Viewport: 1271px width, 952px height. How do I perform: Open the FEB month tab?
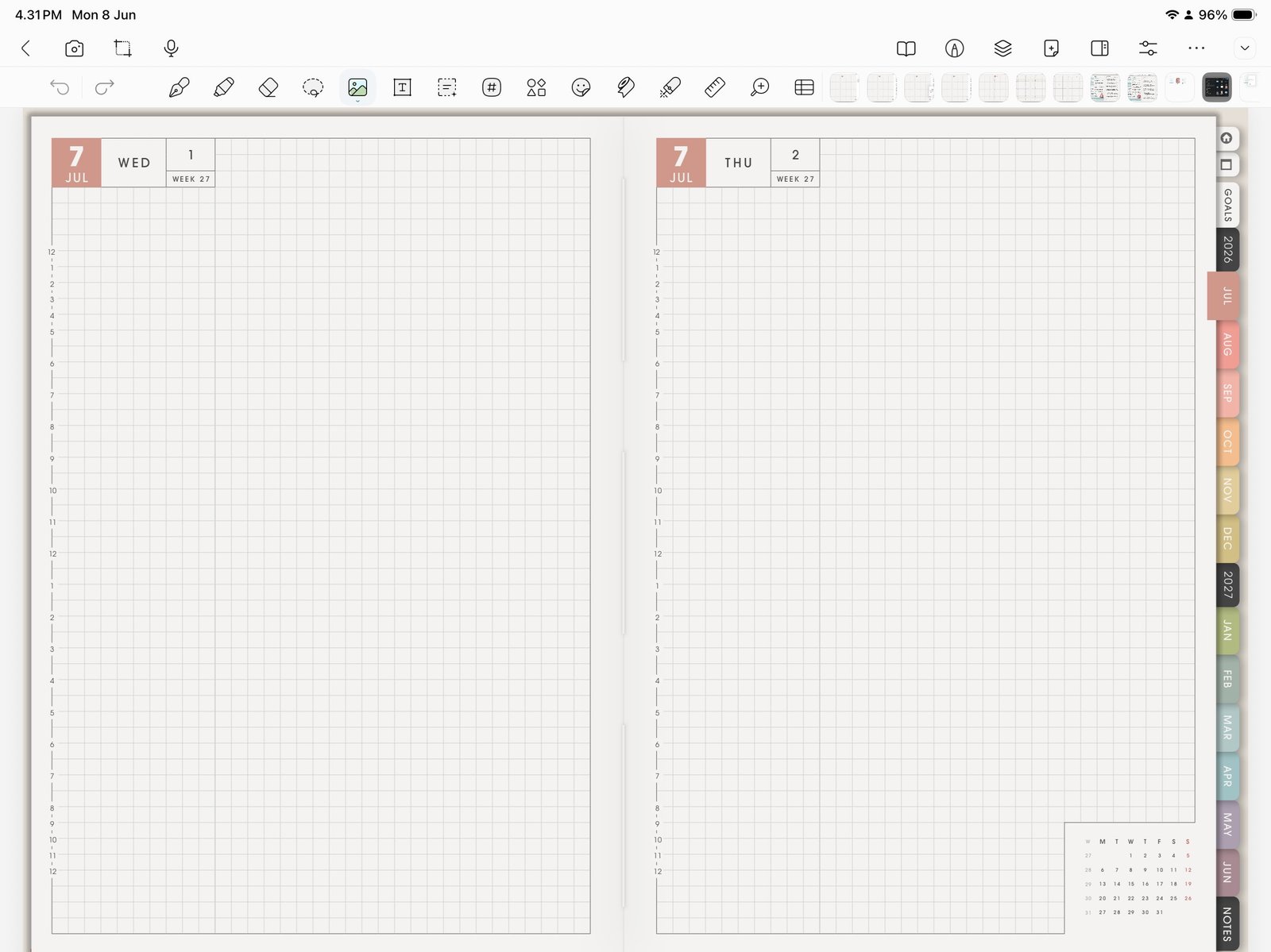tap(1227, 679)
